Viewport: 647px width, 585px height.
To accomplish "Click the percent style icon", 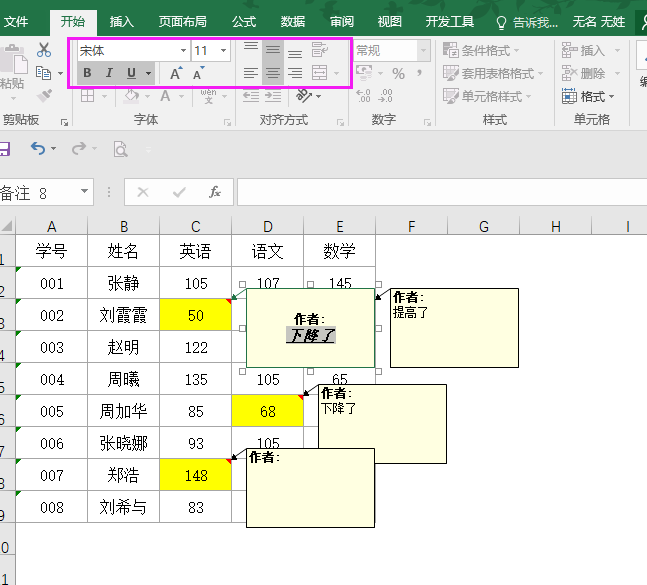I will [398, 73].
